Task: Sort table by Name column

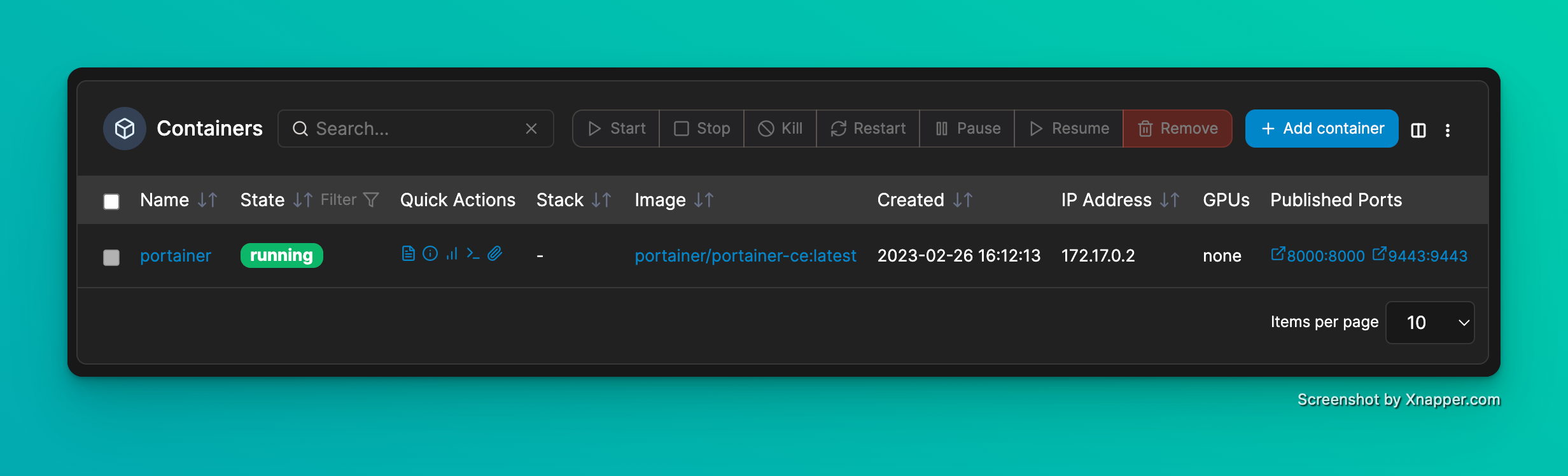Action: (207, 200)
